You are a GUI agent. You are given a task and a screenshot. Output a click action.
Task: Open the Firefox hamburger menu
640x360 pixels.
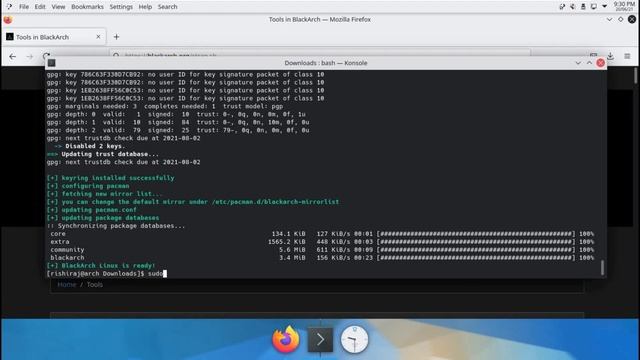[627, 56]
